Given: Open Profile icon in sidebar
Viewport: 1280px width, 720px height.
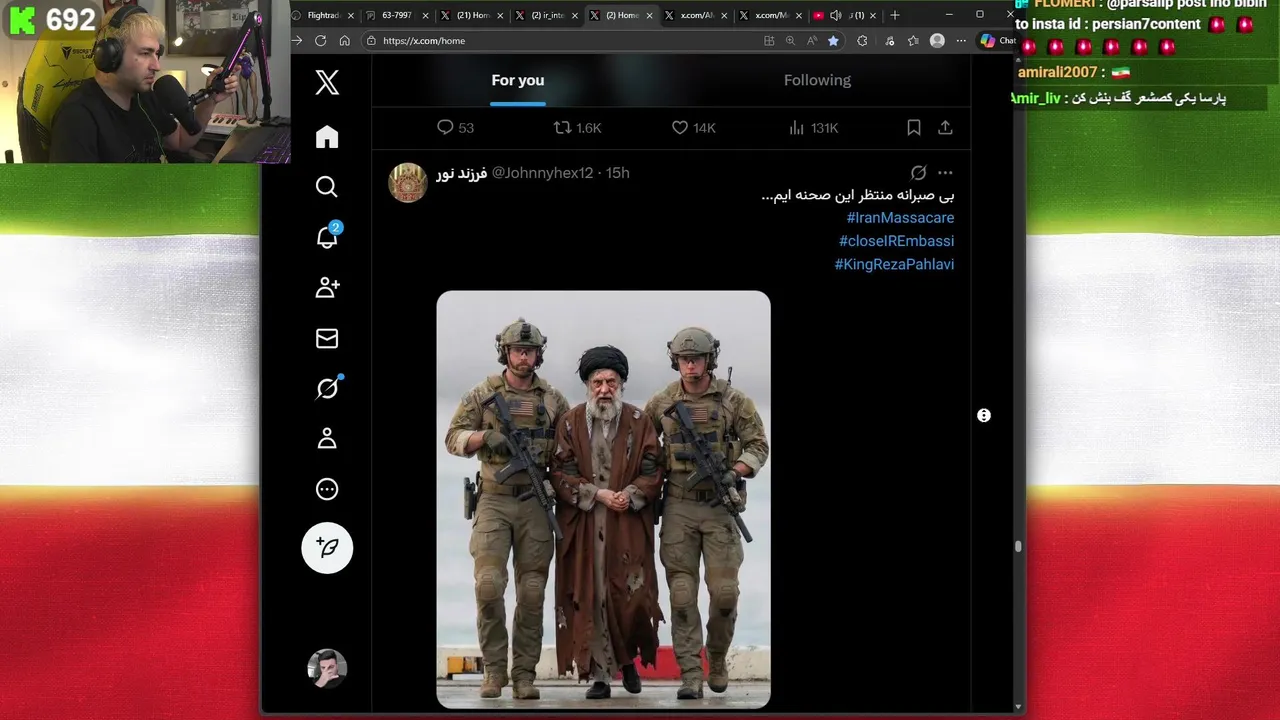Looking at the screenshot, I should coord(327,439).
